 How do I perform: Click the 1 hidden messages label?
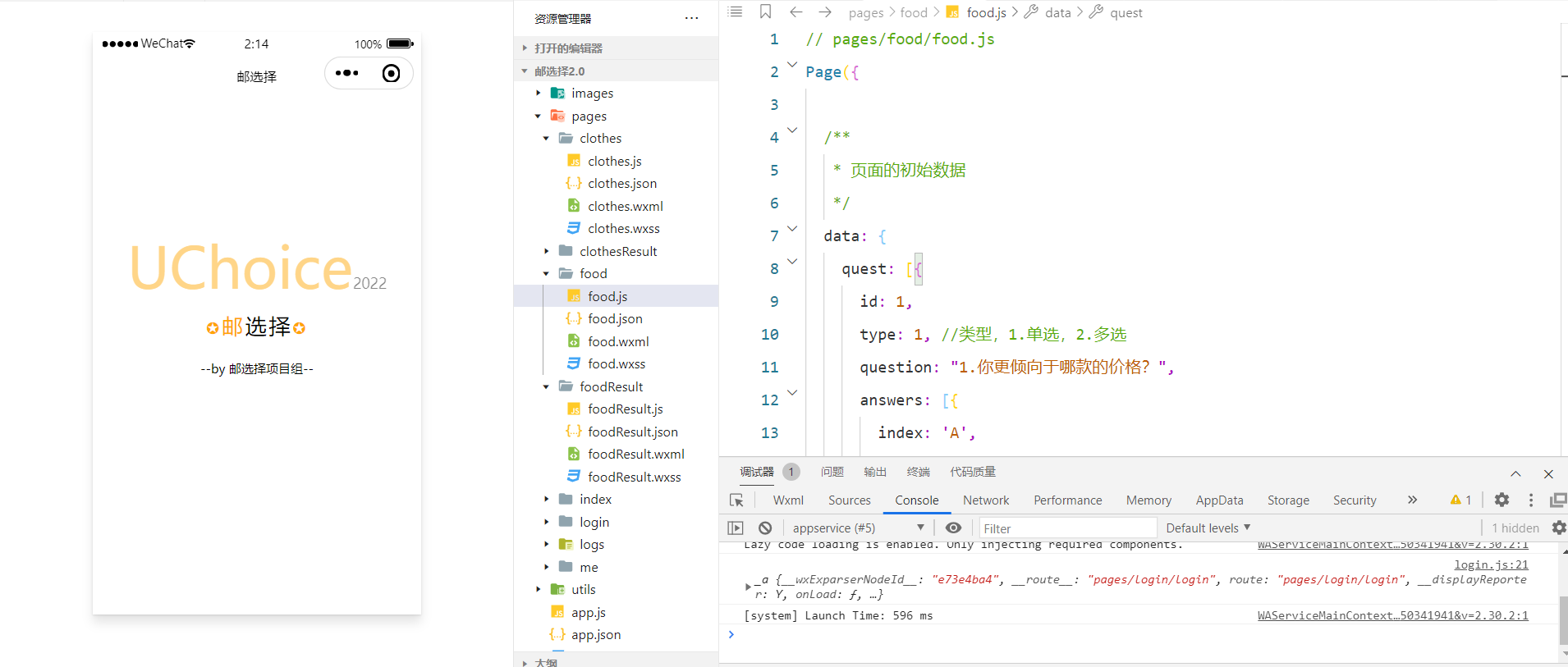click(1515, 528)
